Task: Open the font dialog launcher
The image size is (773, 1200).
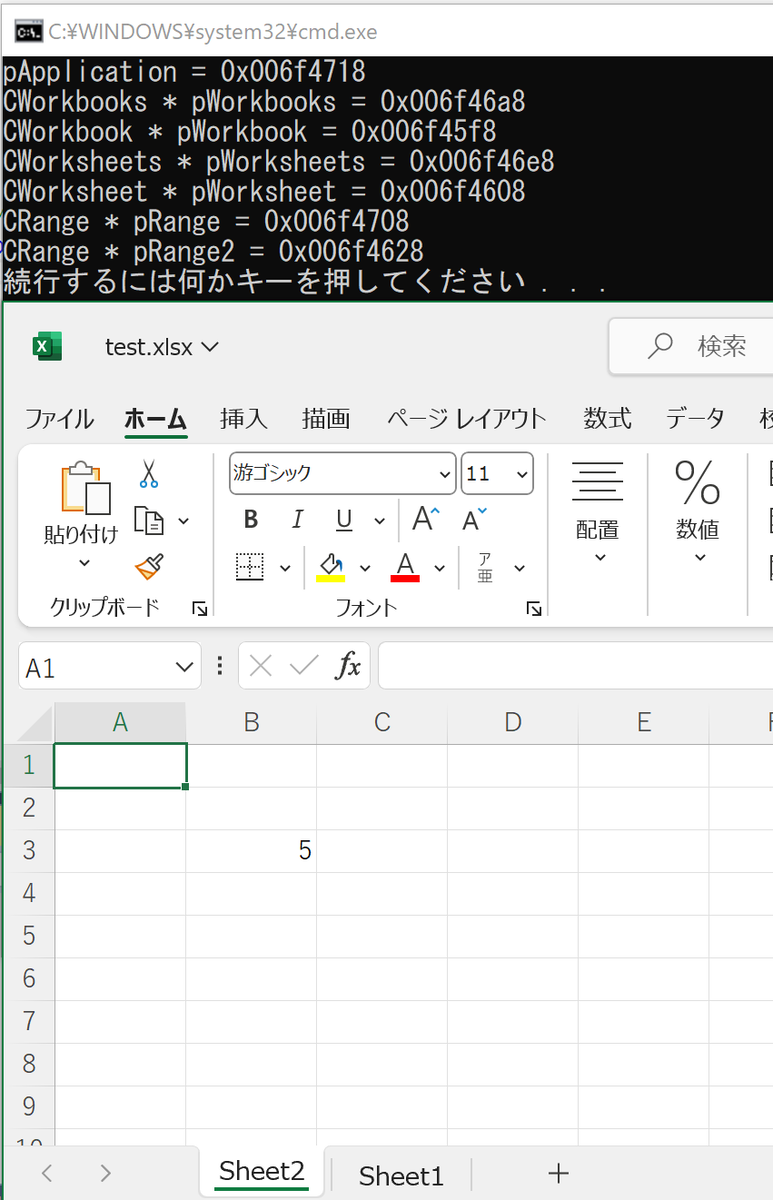Action: pos(534,608)
